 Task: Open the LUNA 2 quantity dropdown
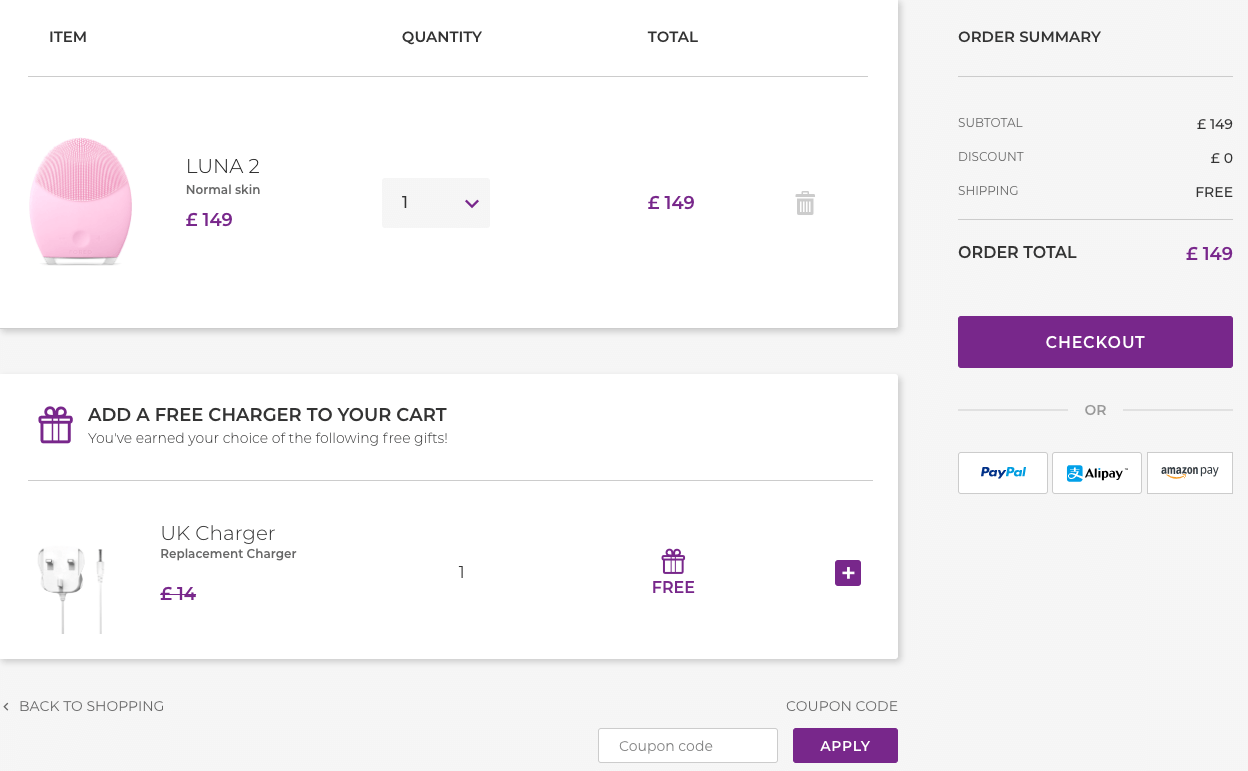[x=436, y=203]
